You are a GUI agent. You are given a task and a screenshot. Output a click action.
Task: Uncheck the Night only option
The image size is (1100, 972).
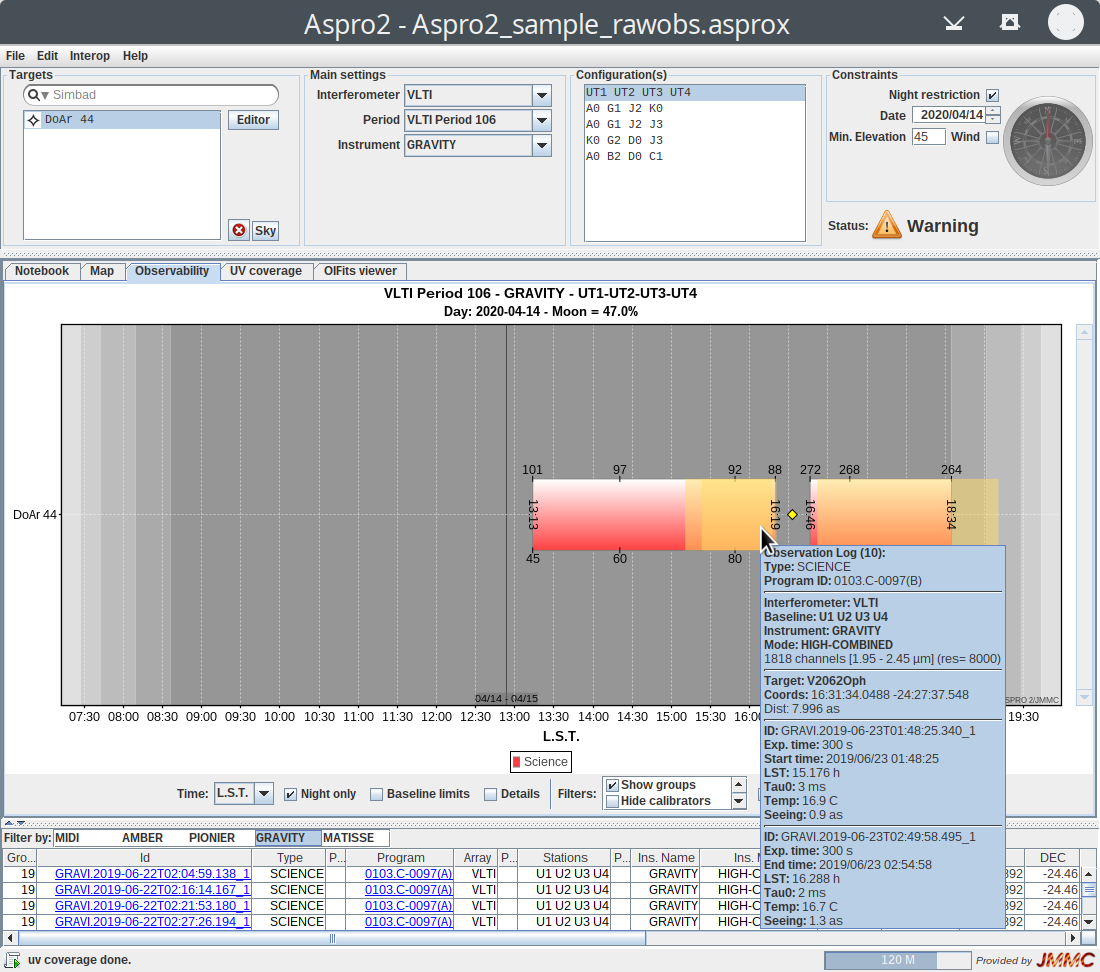pos(290,795)
